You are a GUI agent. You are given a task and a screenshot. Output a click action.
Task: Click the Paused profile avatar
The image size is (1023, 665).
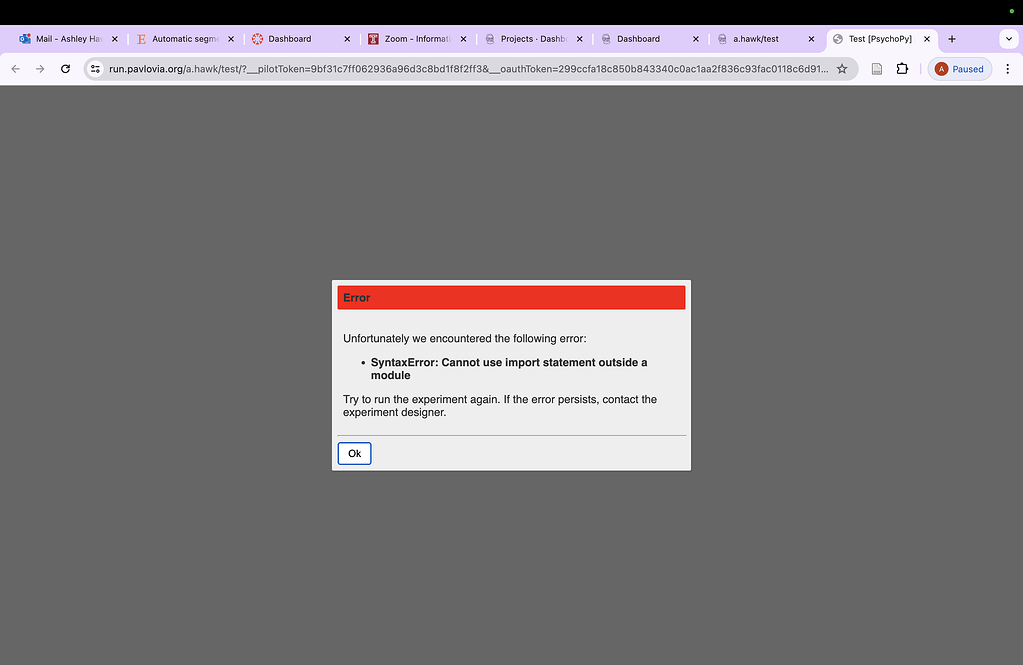tap(958, 68)
